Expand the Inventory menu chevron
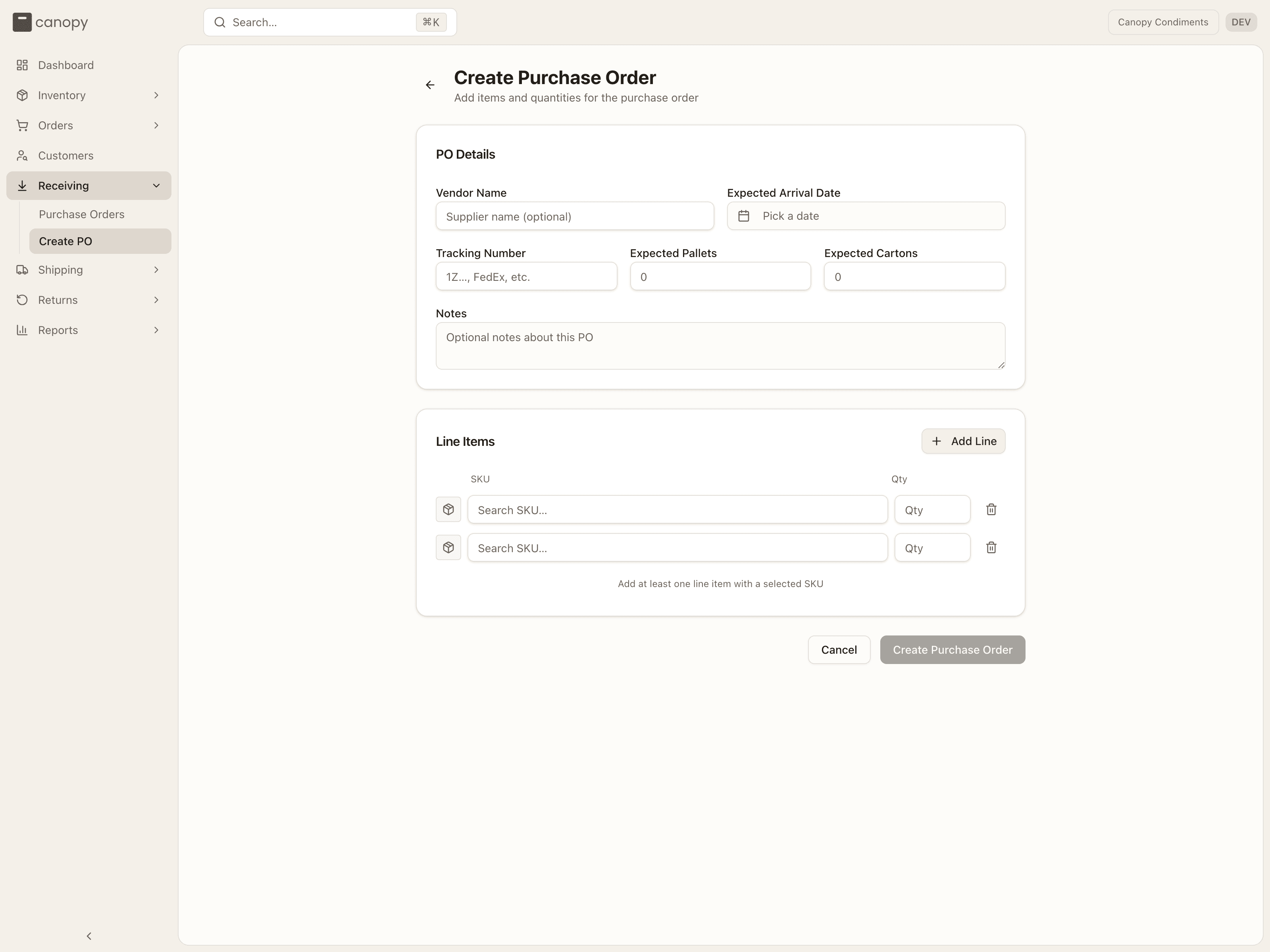 coord(156,95)
